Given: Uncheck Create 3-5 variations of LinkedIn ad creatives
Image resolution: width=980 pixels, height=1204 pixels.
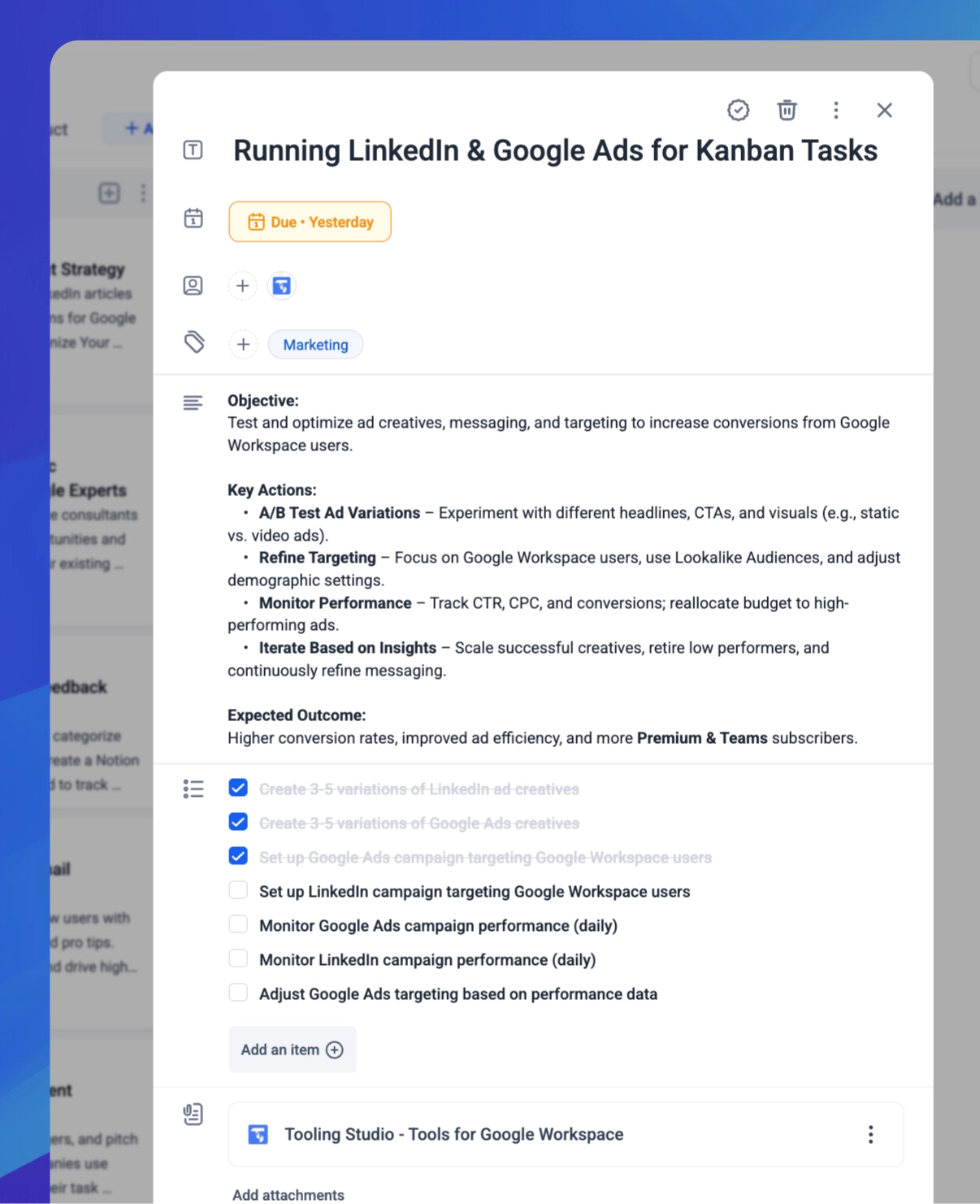Looking at the screenshot, I should pyautogui.click(x=238, y=787).
